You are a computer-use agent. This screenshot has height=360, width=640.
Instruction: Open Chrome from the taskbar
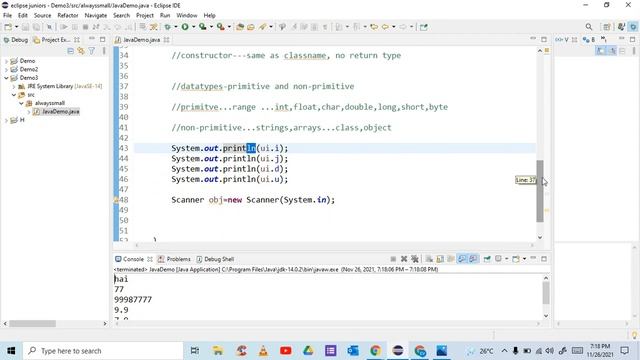[375, 351]
